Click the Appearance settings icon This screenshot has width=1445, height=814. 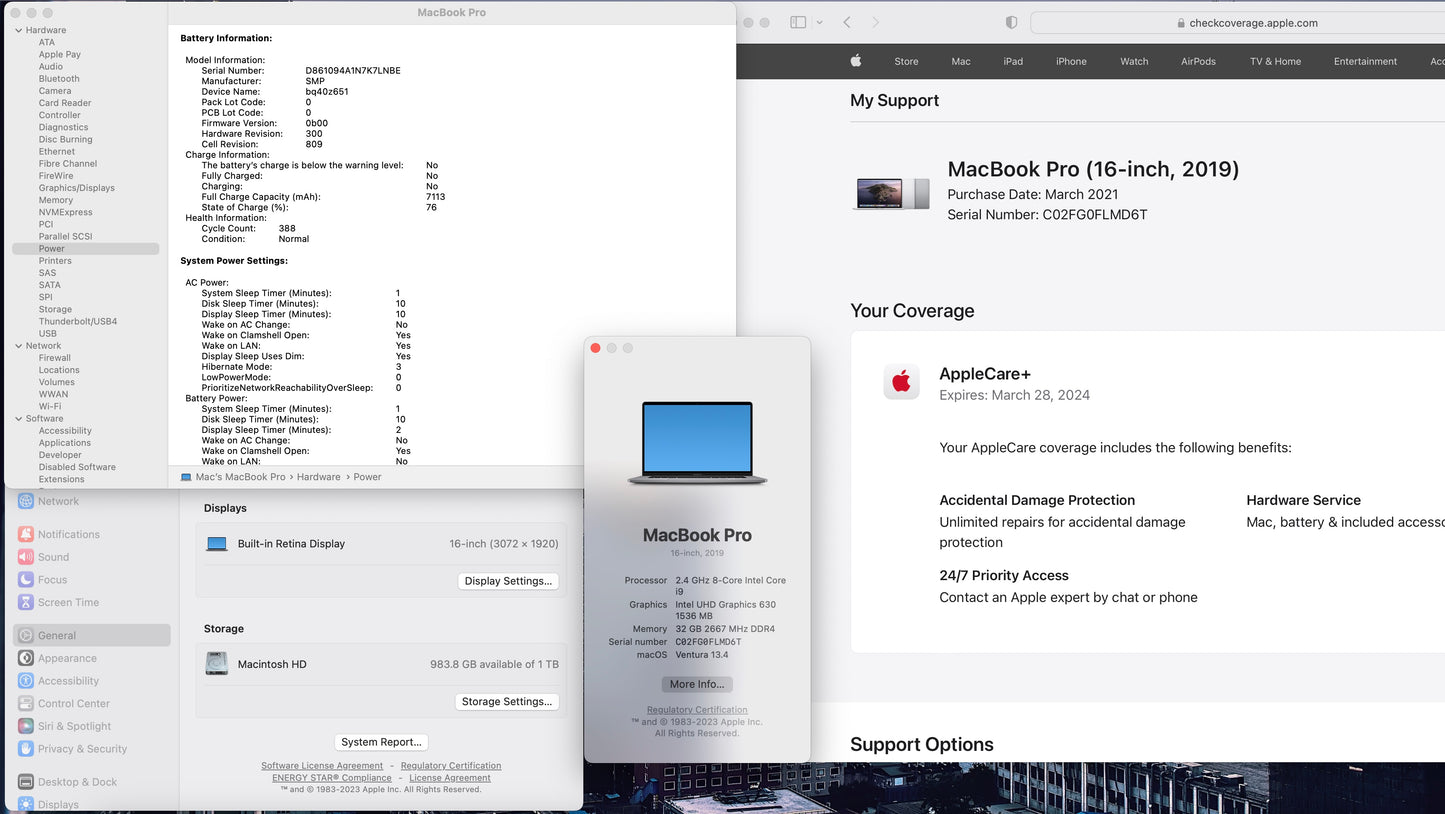[25, 658]
